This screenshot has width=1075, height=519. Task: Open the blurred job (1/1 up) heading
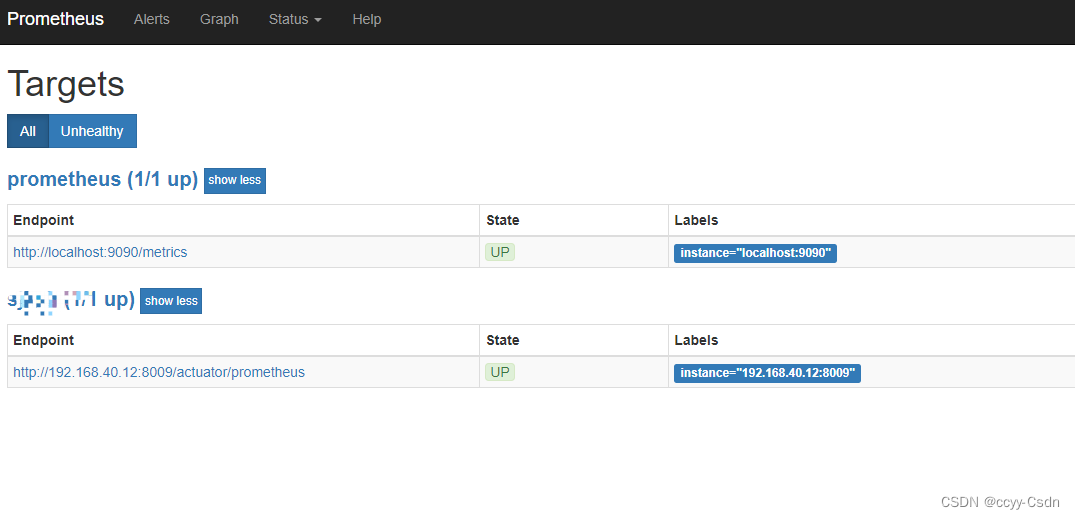71,300
